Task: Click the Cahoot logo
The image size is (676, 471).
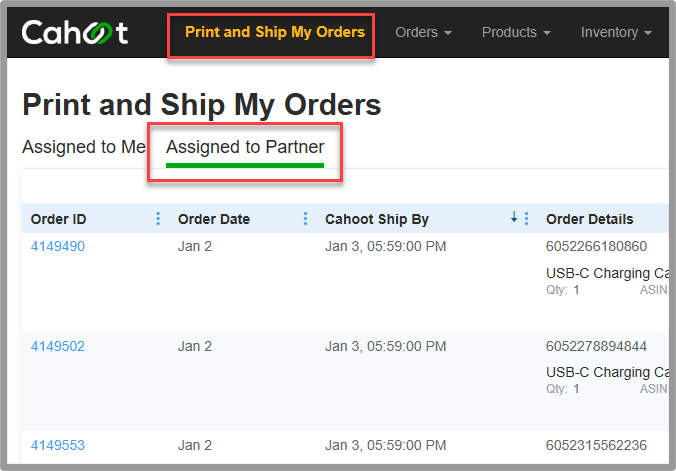Action: pos(75,32)
